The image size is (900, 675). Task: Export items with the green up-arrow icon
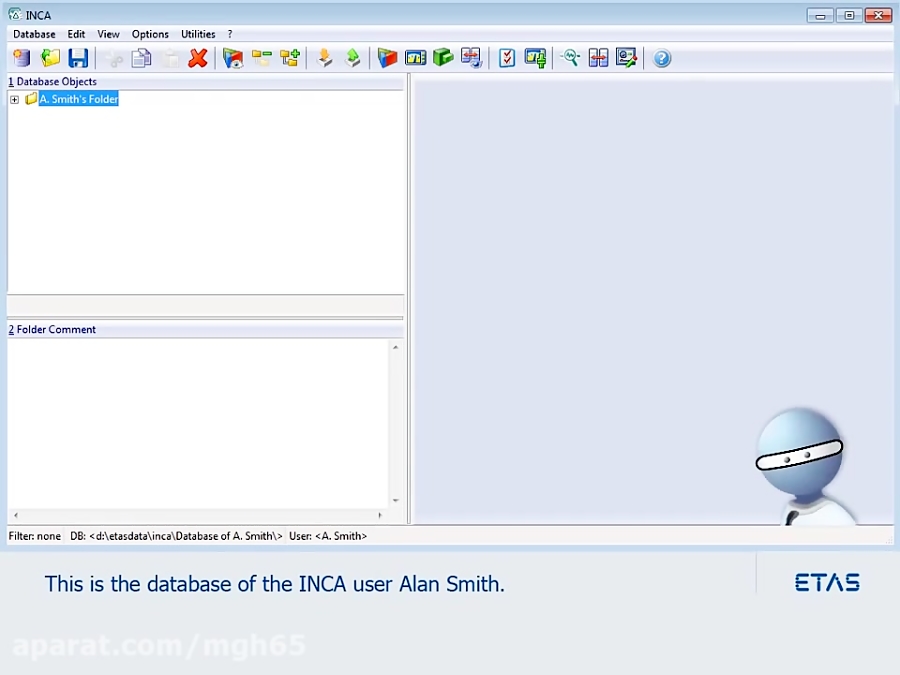click(x=353, y=58)
